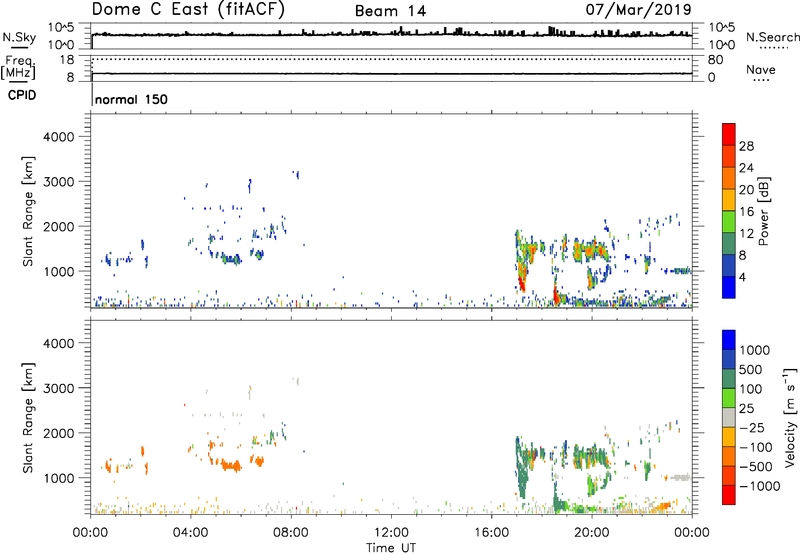Image resolution: width=800 pixels, height=554 pixels.
Task: Click the 2000 km tick of velocity panel
Action: [59, 433]
